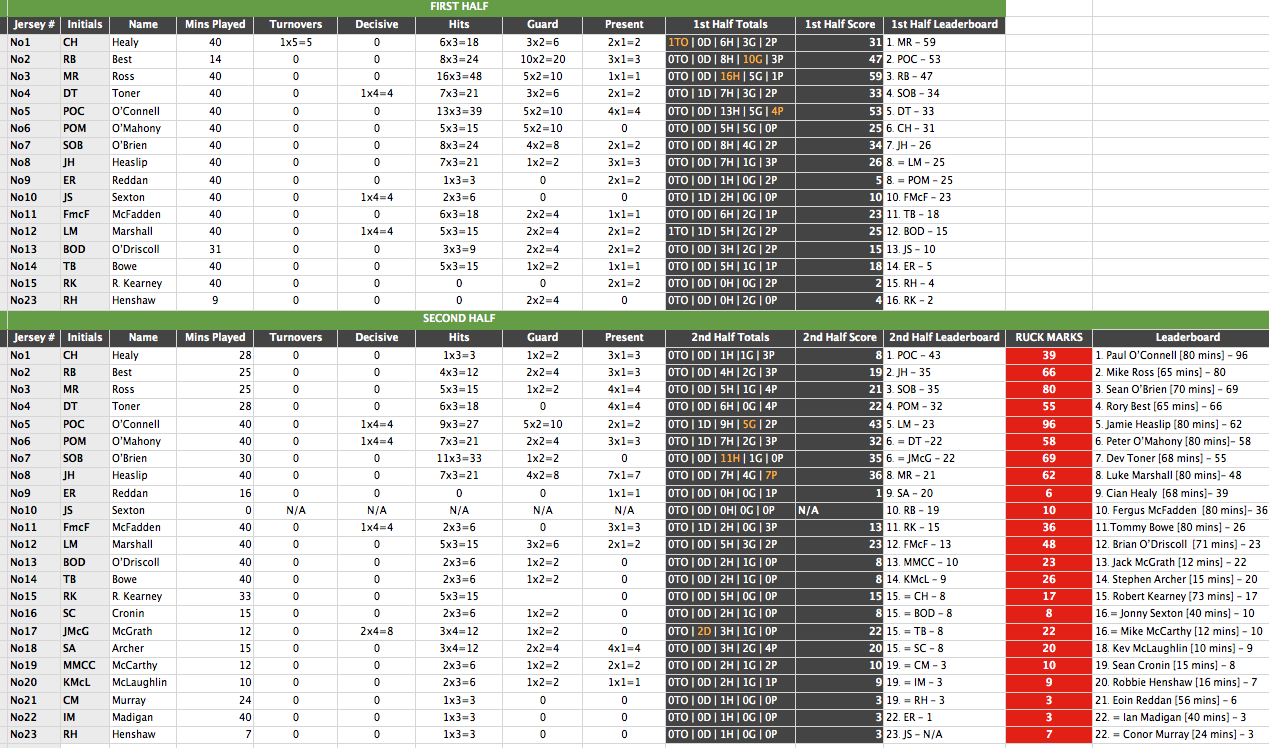Click the 2nd Half Totals header cell
Screen dimensions: 1269x748
click(x=730, y=337)
